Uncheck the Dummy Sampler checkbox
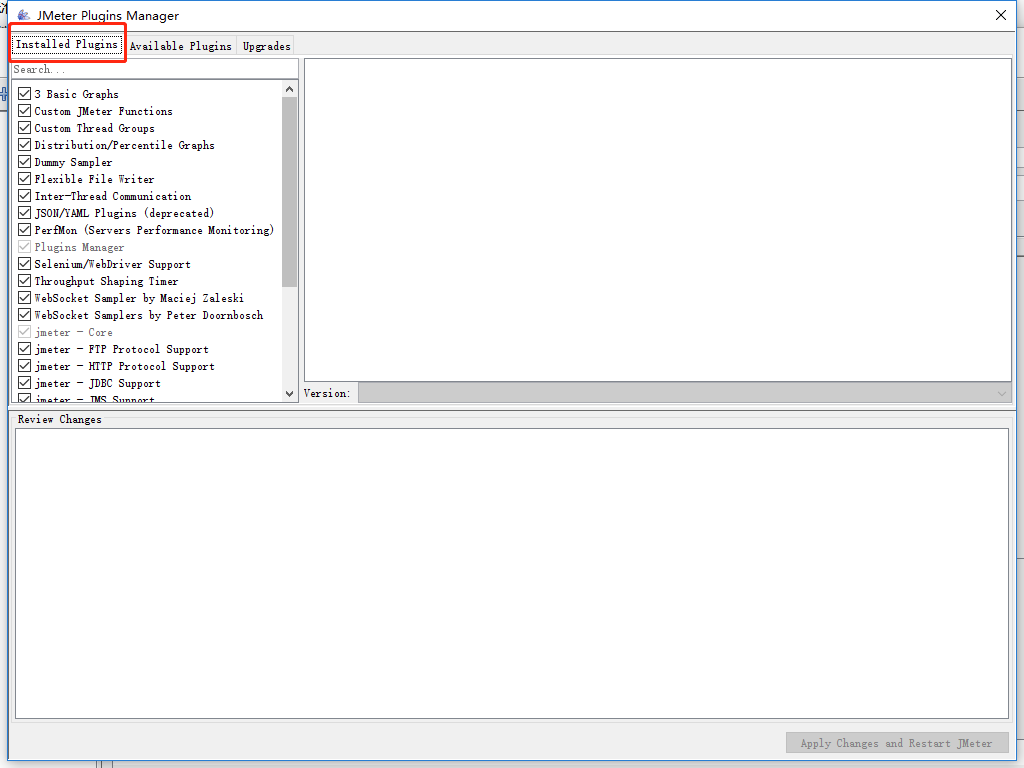Image resolution: width=1024 pixels, height=768 pixels. [x=24, y=161]
